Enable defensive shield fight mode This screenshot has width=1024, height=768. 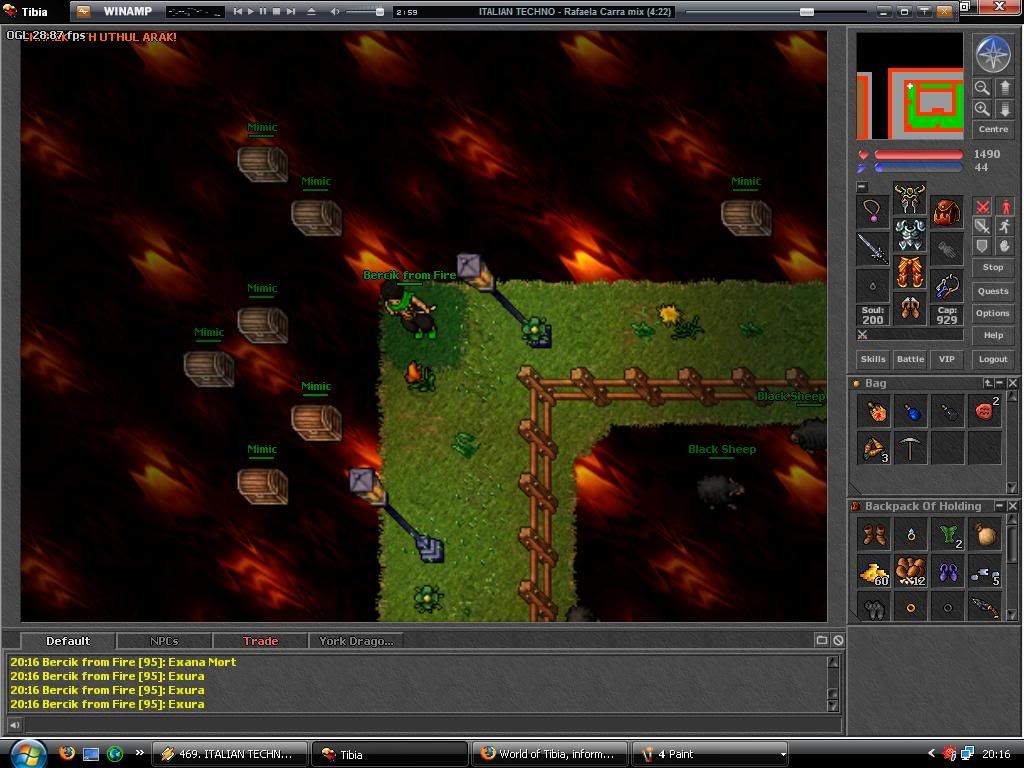(x=982, y=246)
